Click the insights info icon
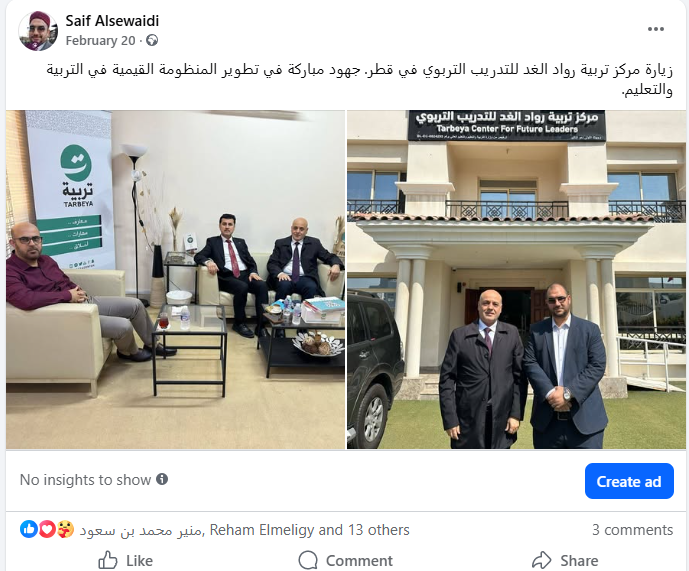Viewport: 689px width, 571px height. [x=162, y=479]
